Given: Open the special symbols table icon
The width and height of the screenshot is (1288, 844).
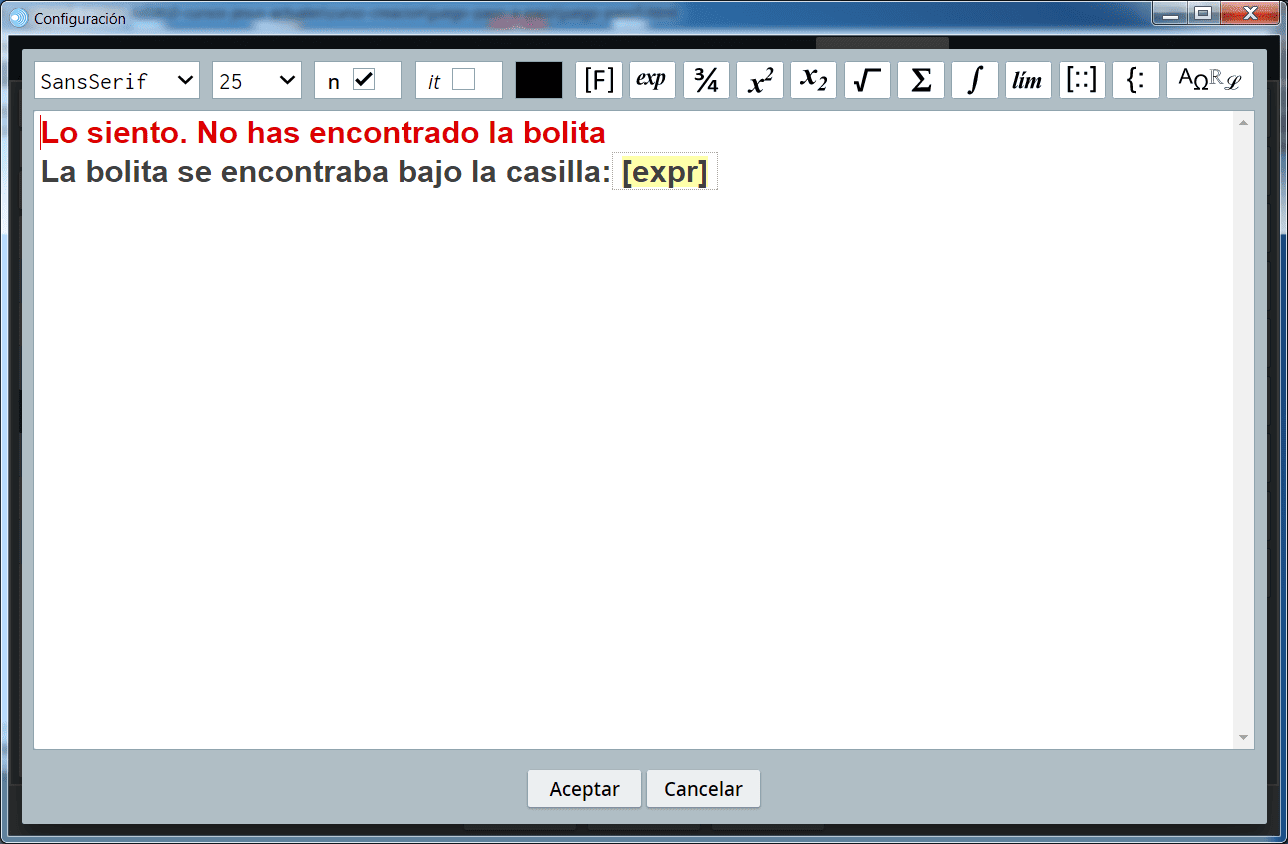Looking at the screenshot, I should (1209, 81).
